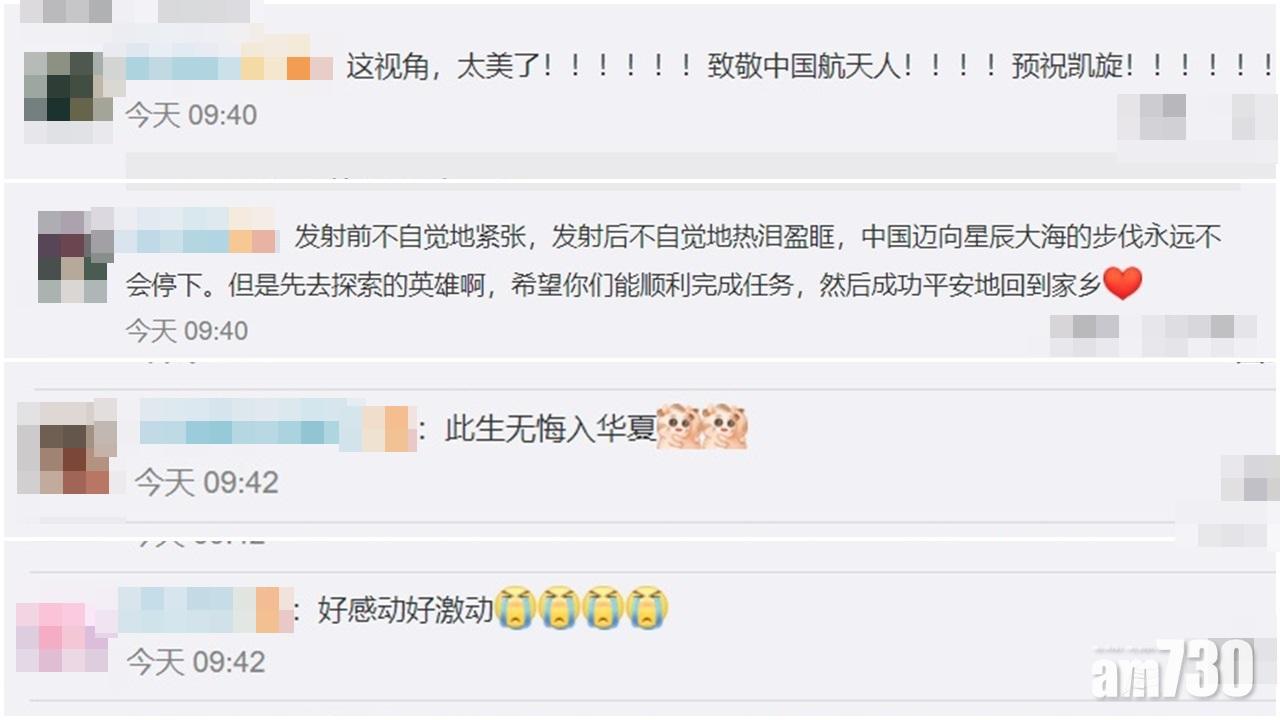Click the red heart emoji after 回到家乡
Screen dimensions: 1280x720
[1122, 284]
